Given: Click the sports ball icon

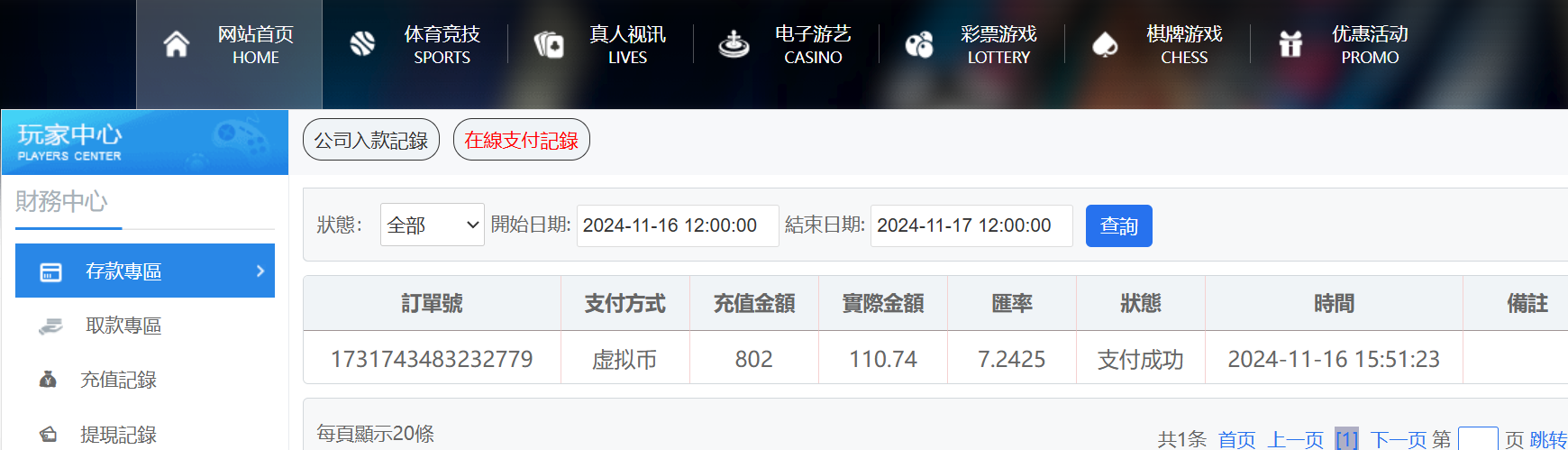Looking at the screenshot, I should coord(362,44).
